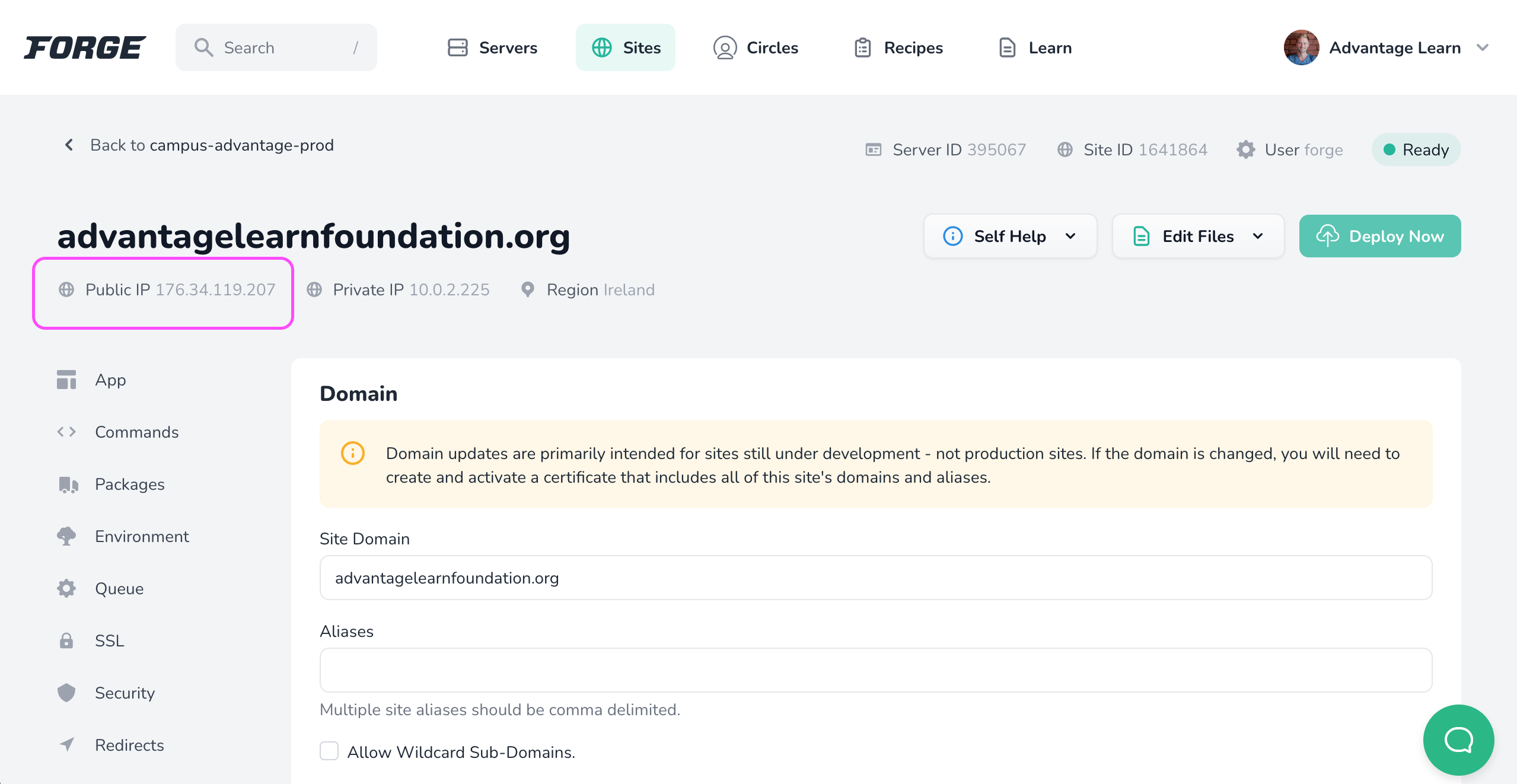The height and width of the screenshot is (784, 1517).
Task: Click the Aliases input field
Action: tap(875, 670)
